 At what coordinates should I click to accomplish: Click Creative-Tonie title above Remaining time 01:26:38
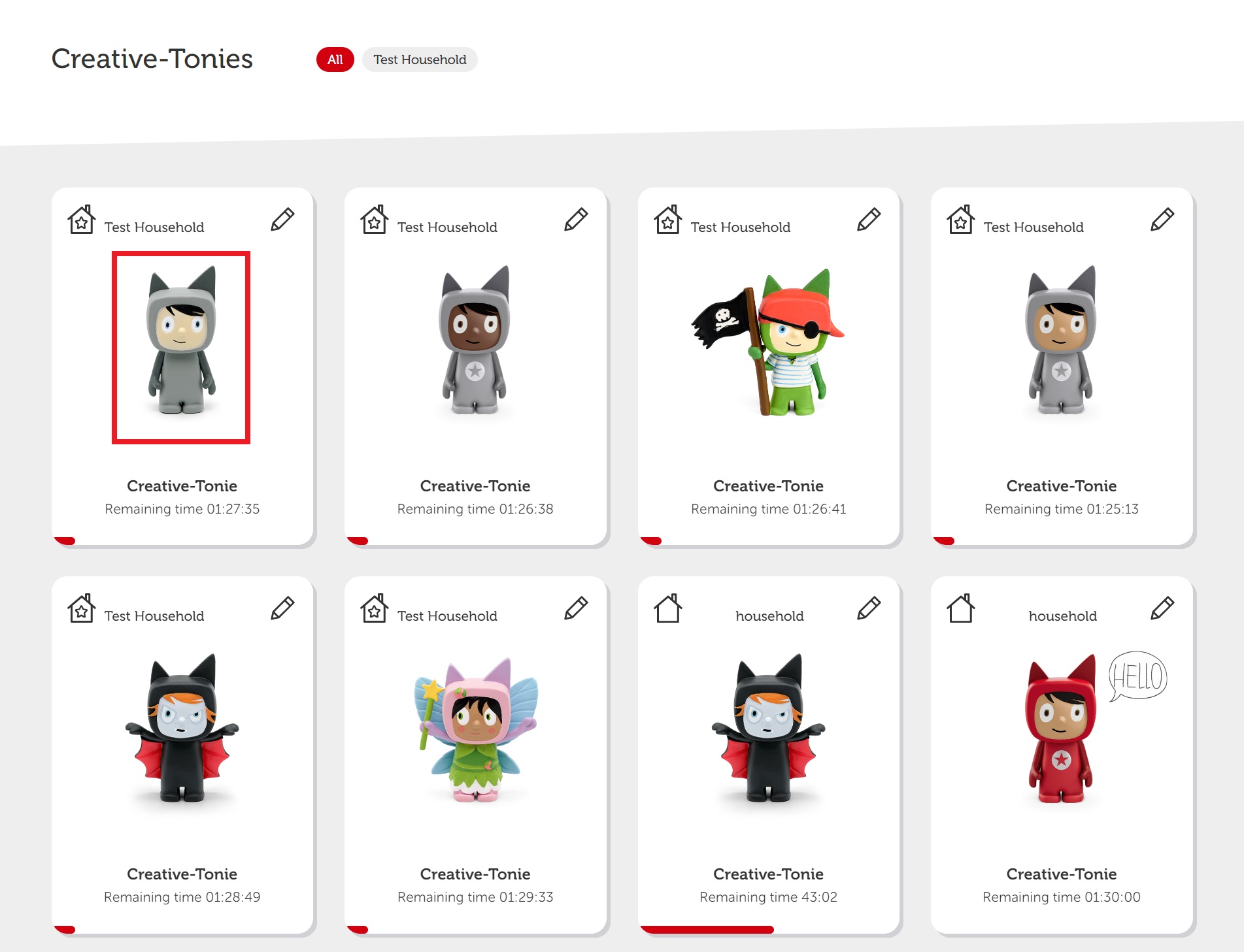pyautogui.click(x=475, y=485)
